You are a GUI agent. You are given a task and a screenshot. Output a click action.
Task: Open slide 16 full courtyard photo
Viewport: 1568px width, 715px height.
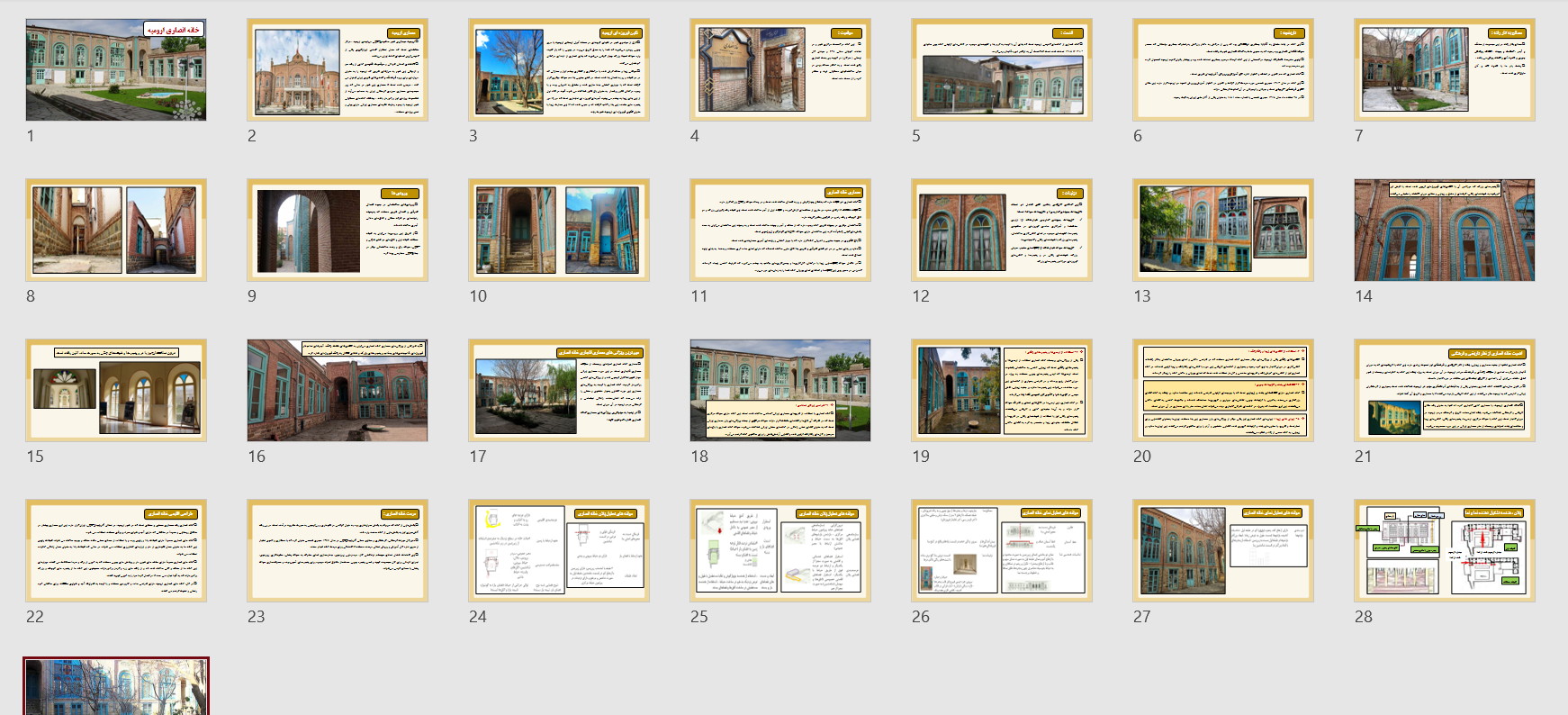coord(338,391)
